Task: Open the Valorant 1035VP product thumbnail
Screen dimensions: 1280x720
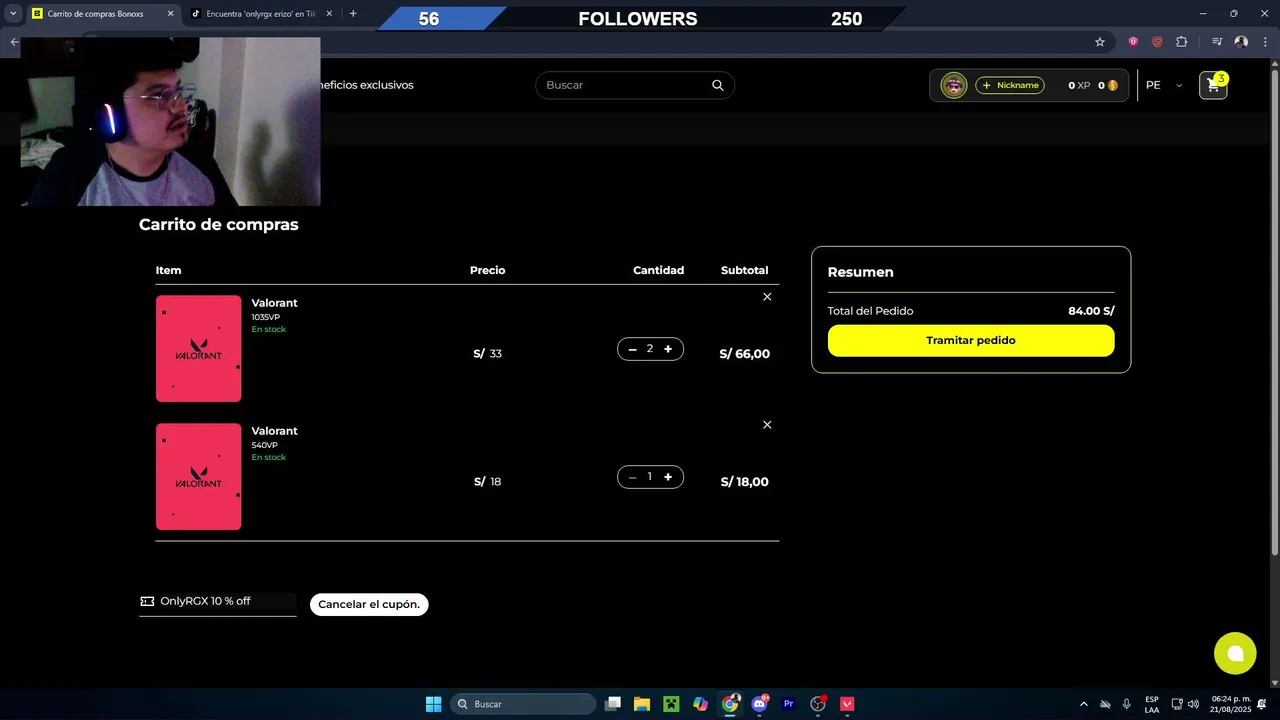Action: (x=198, y=348)
